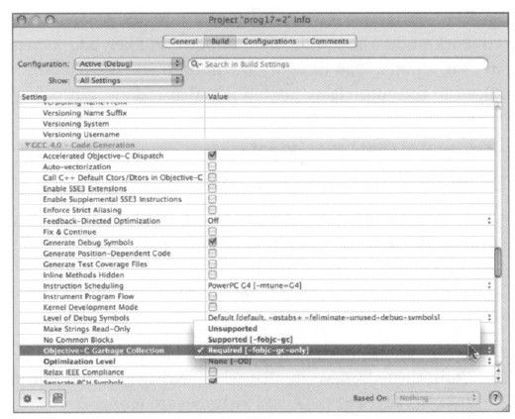Switch to the Configurations tab
515x419 pixels.
[269, 41]
